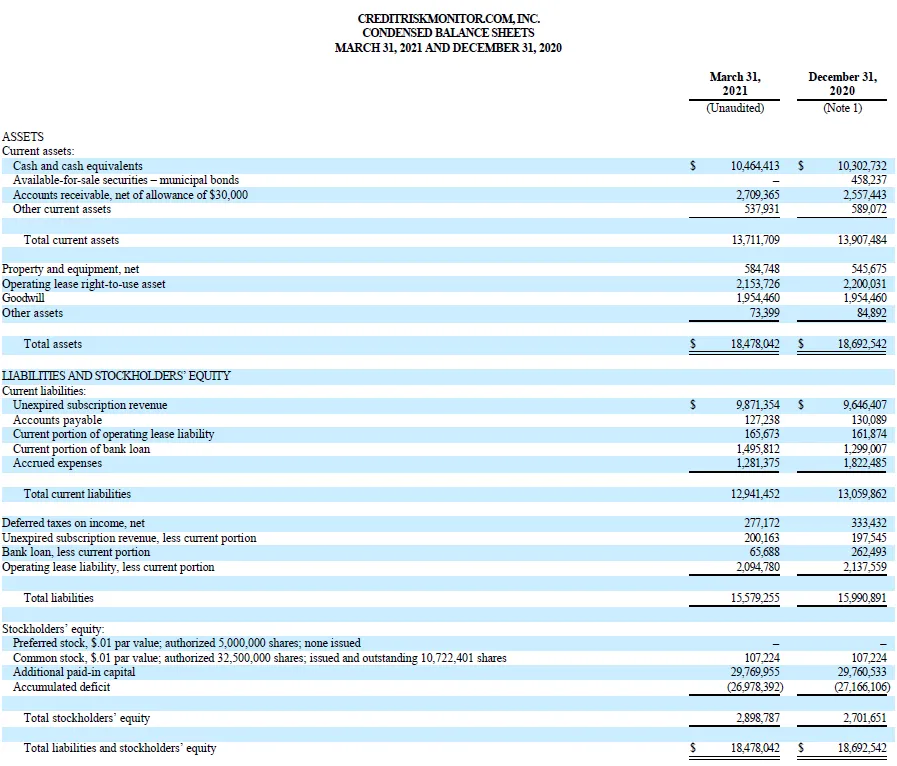The width and height of the screenshot is (897, 766).
Task: Click total current assets value 13,907,484
Action: pyautogui.click(x=862, y=240)
